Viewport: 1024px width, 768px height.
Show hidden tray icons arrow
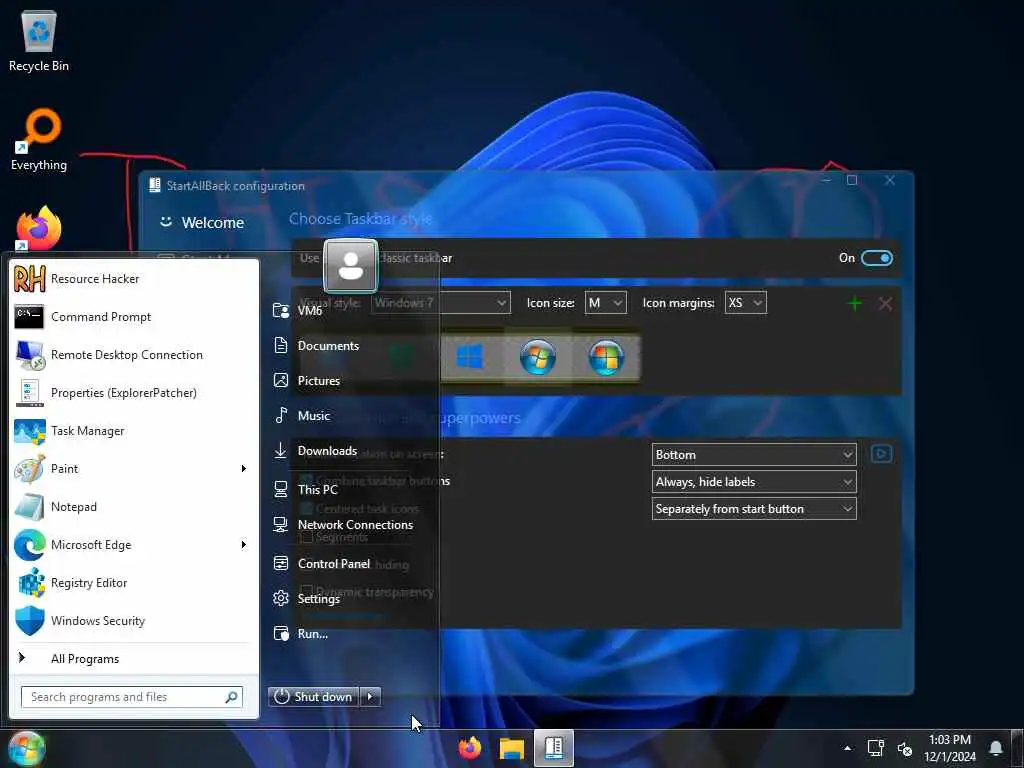coord(847,748)
